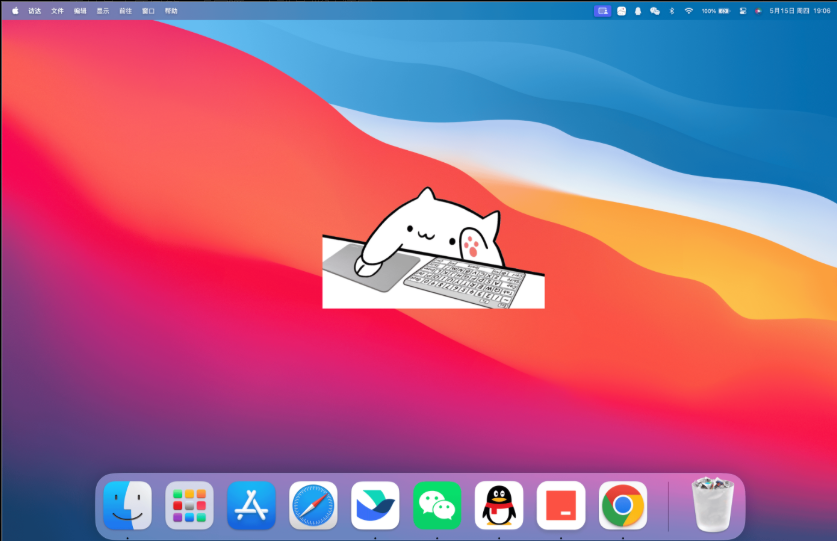Open the 帮助 menu
The height and width of the screenshot is (541, 837).
coord(171,11)
